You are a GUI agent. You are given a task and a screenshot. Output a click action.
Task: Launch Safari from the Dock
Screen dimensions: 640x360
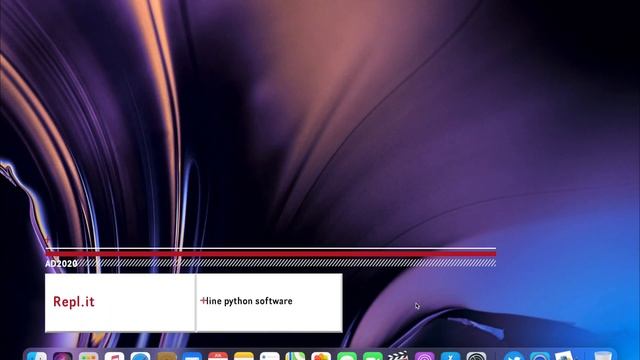pyautogui.click(x=140, y=356)
